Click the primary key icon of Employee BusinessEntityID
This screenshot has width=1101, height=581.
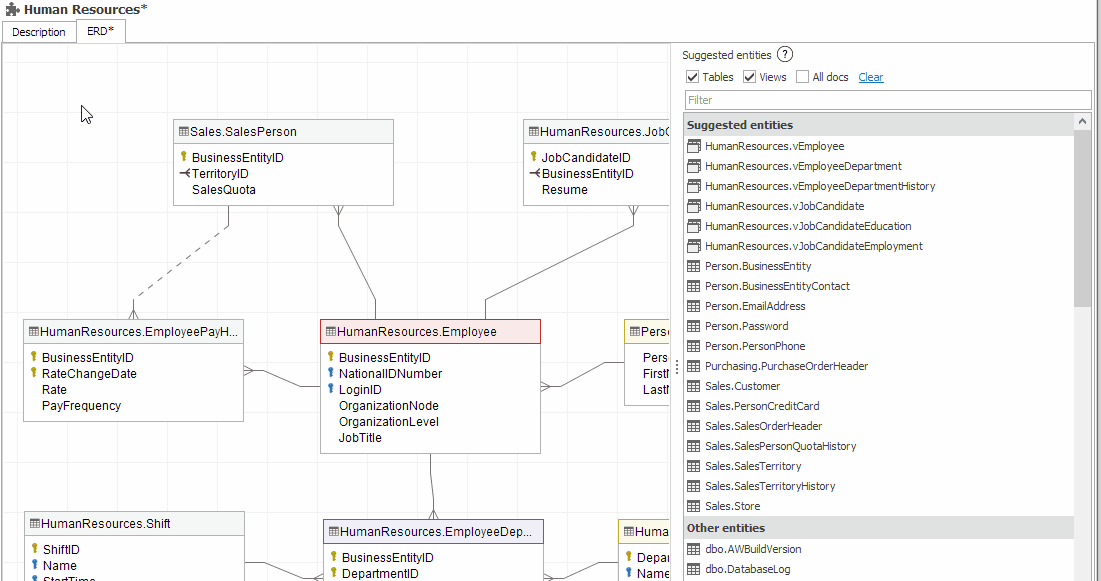330,357
